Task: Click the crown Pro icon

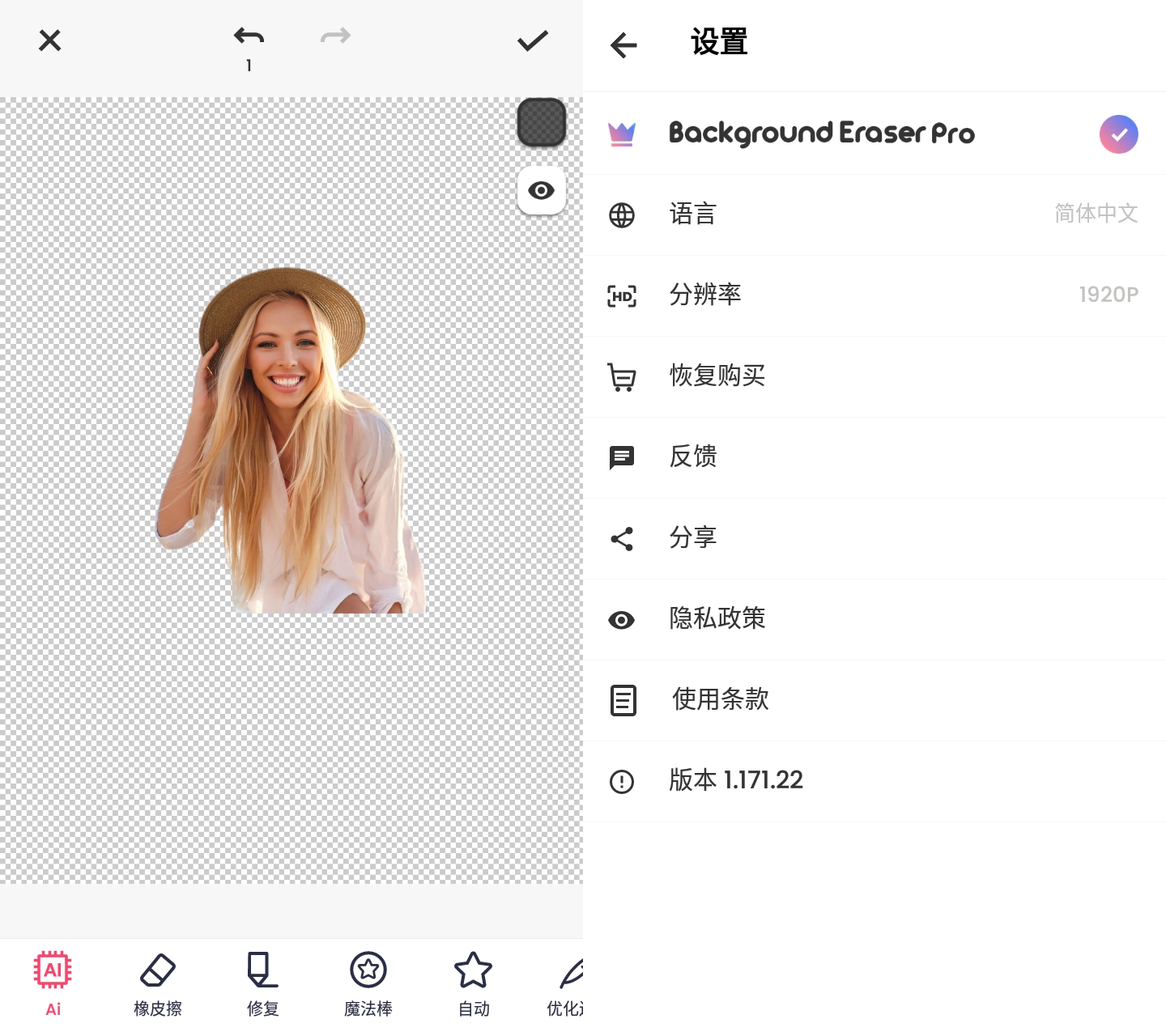Action: point(622,134)
